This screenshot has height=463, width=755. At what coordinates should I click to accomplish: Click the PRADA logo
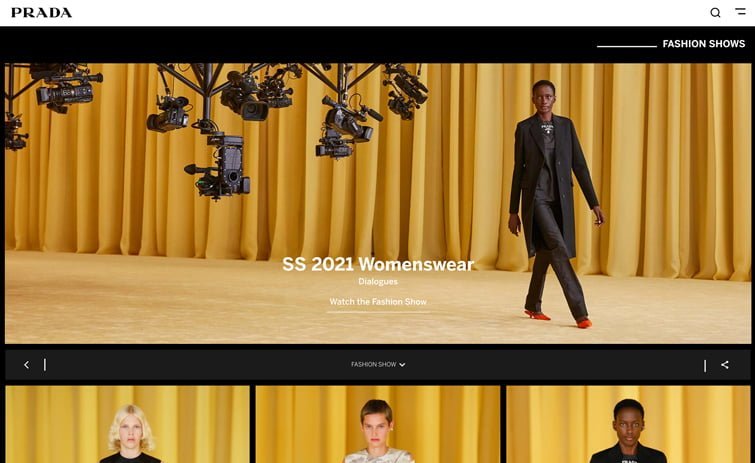coord(41,13)
